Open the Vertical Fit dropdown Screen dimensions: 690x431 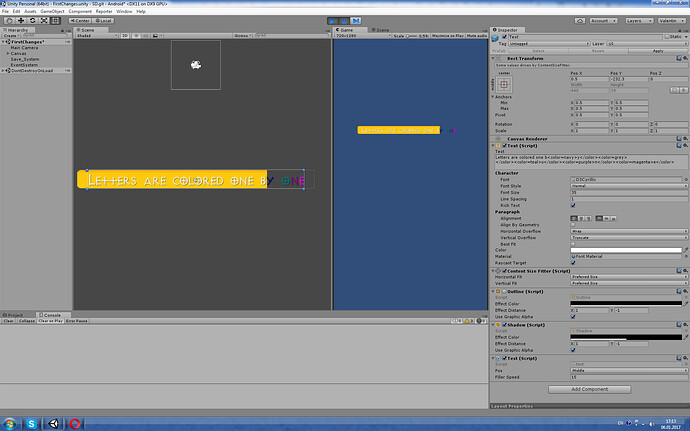(629, 284)
